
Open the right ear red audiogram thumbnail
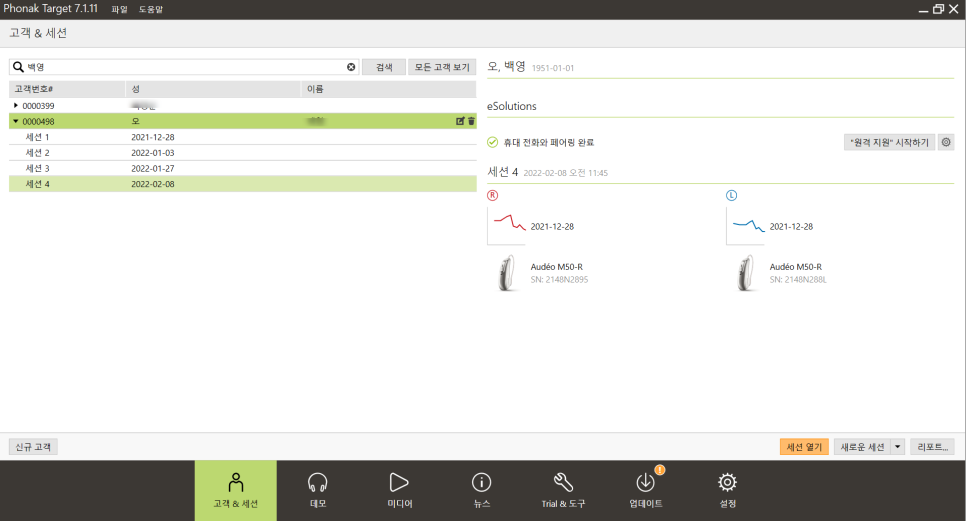tap(506, 226)
